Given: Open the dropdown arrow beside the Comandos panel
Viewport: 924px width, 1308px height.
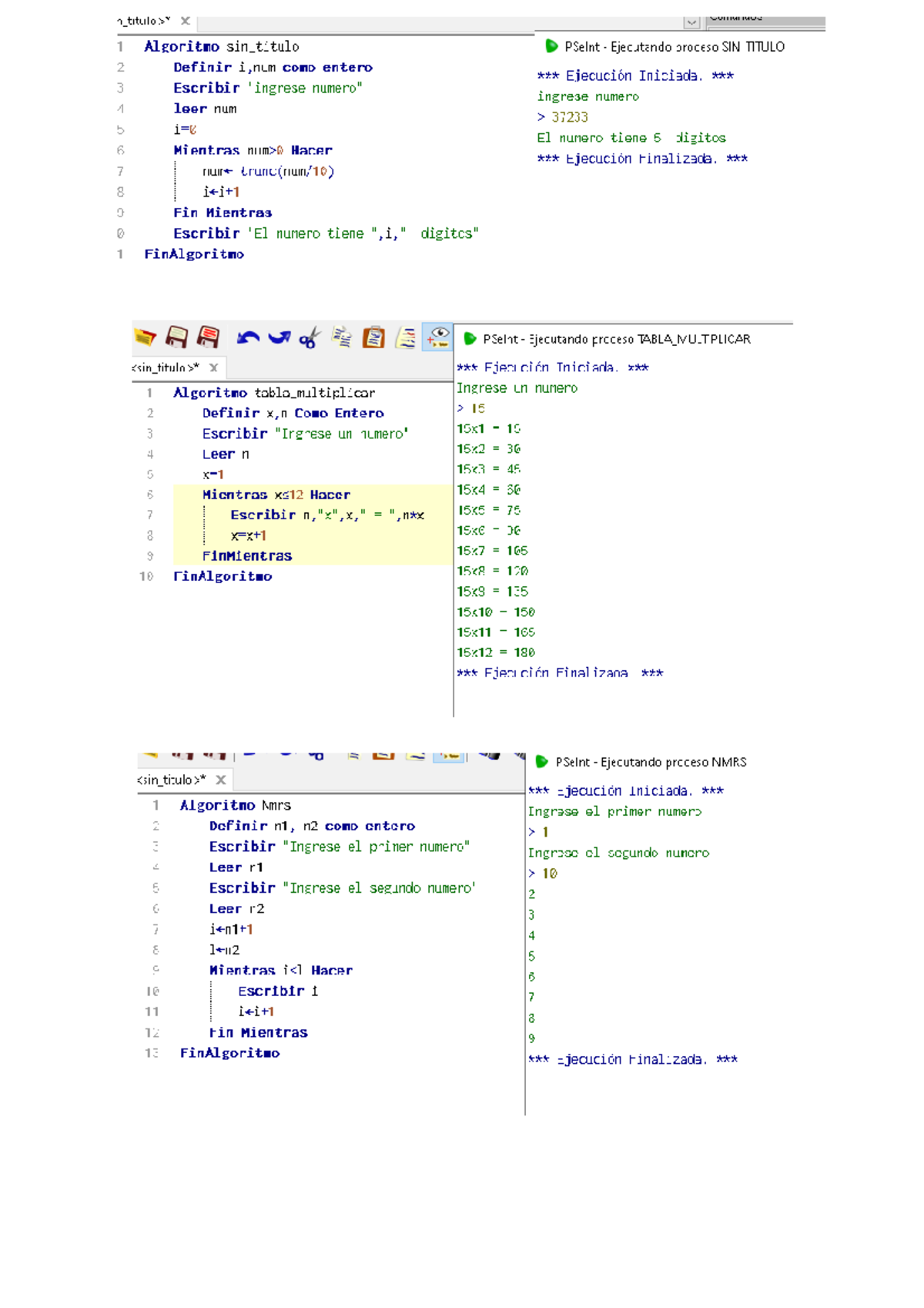Looking at the screenshot, I should click(691, 22).
